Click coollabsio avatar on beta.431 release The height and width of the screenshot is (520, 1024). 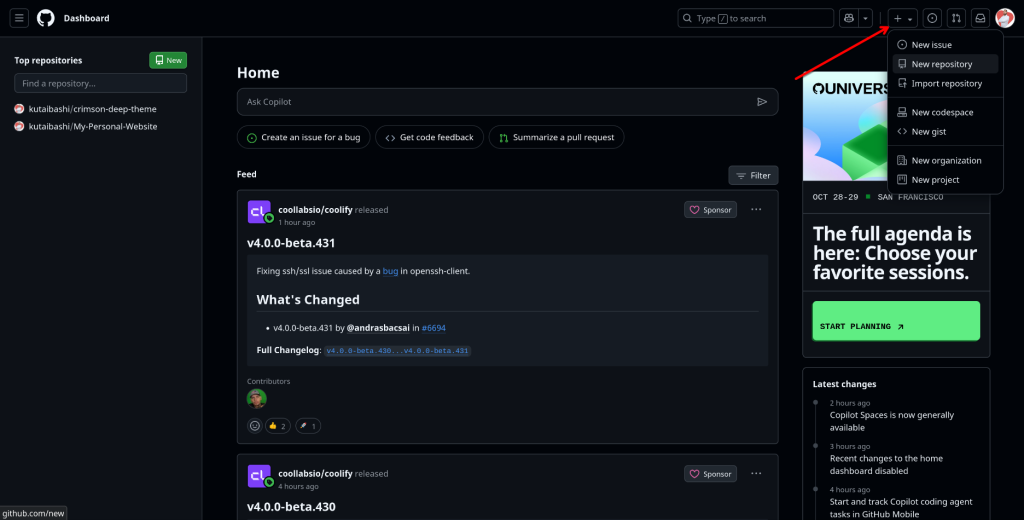click(x=259, y=212)
